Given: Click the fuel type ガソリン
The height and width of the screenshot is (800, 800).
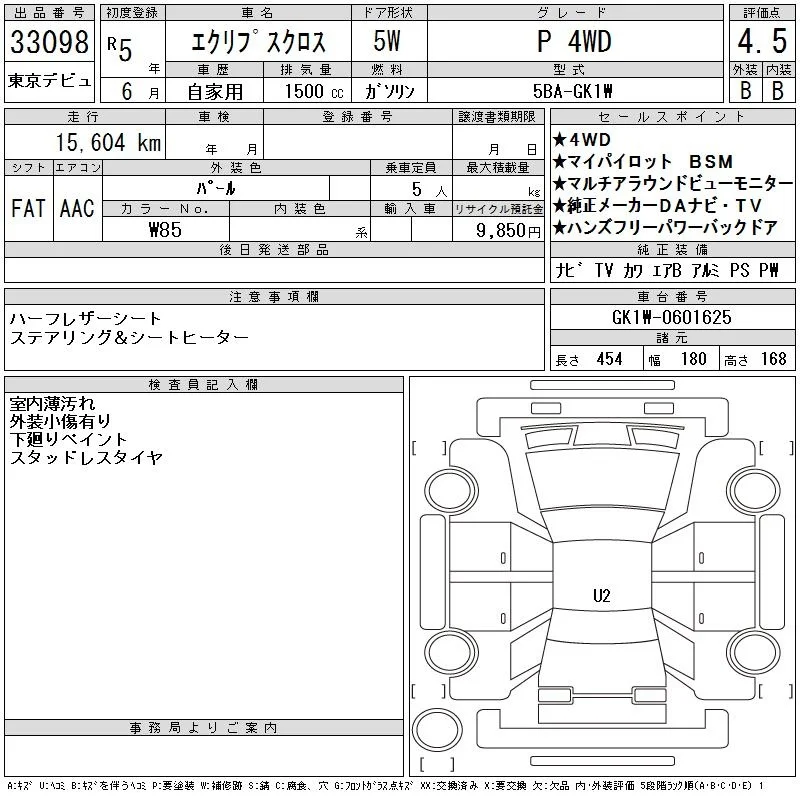Looking at the screenshot, I should (389, 91).
